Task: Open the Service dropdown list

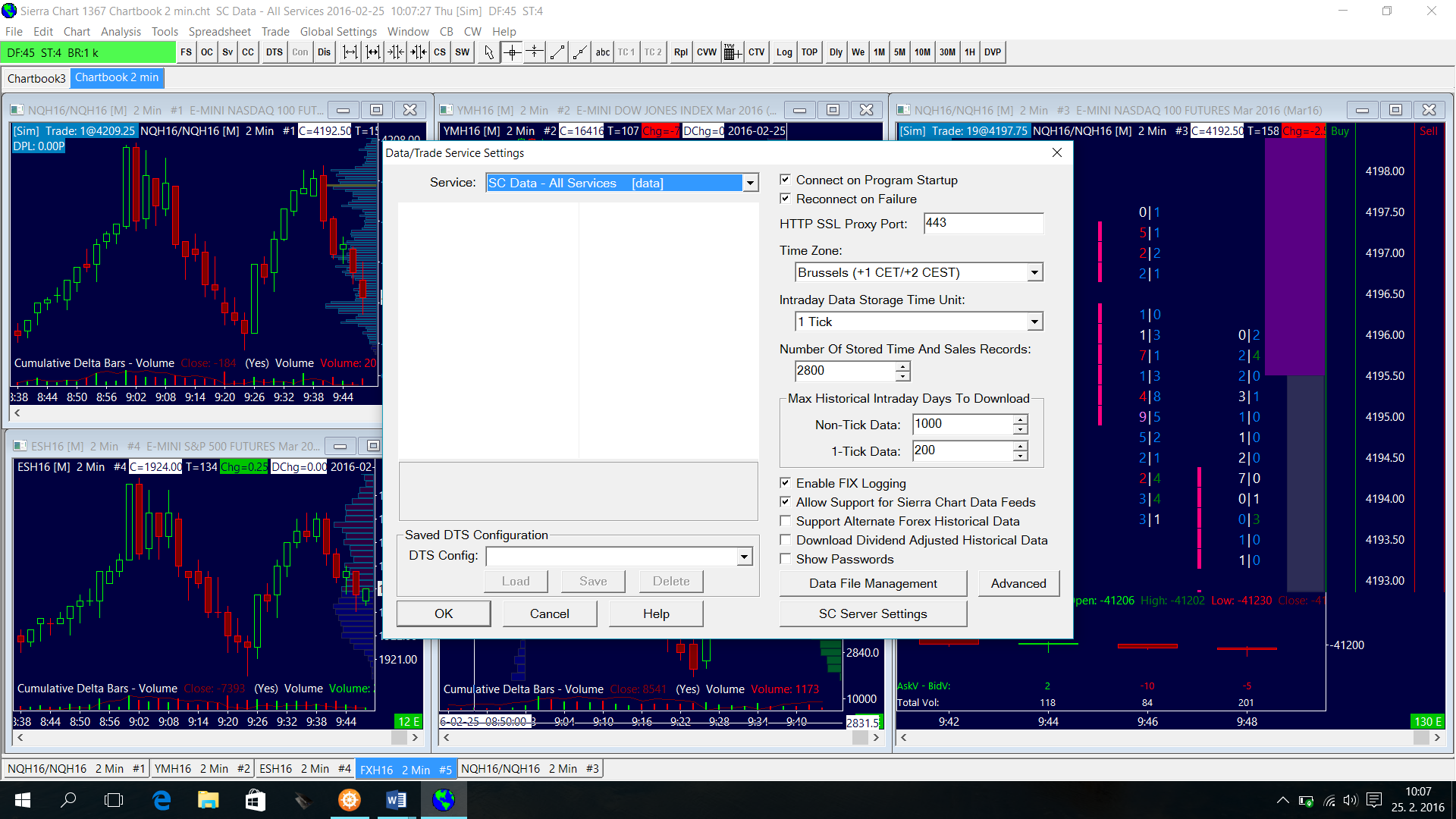Action: [x=750, y=183]
